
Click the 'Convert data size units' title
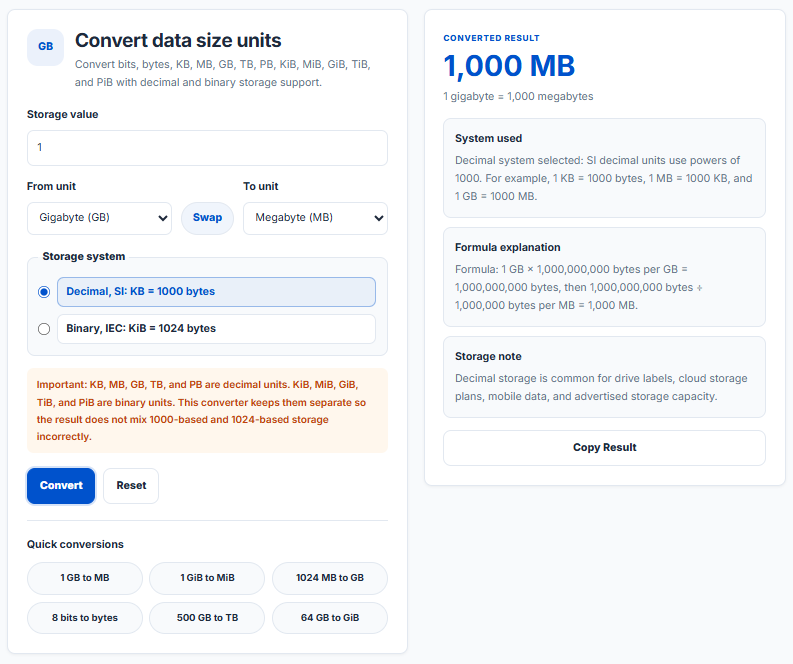point(178,40)
